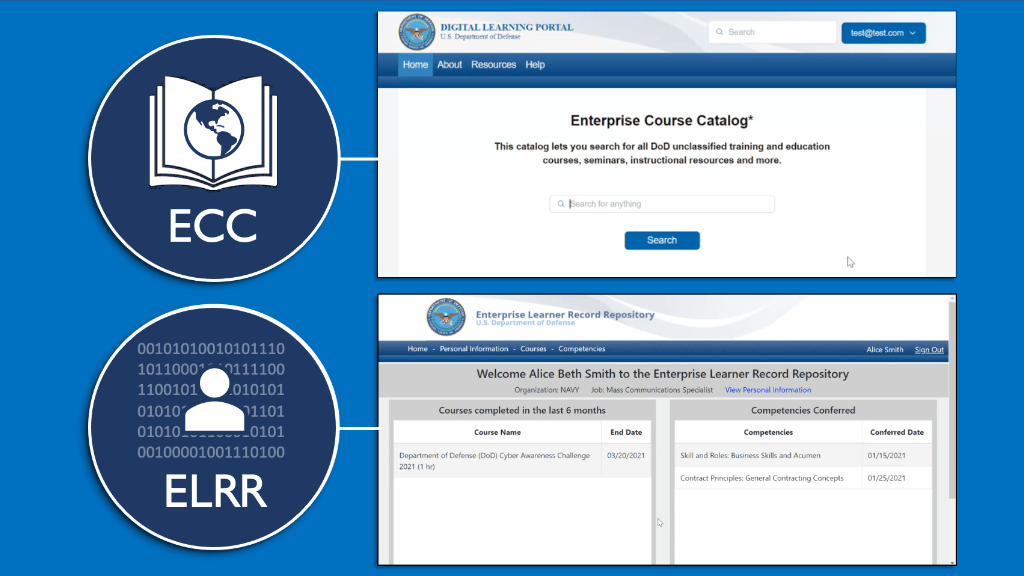The height and width of the screenshot is (576, 1024).
Task: Open the About menu item
Action: [450, 65]
